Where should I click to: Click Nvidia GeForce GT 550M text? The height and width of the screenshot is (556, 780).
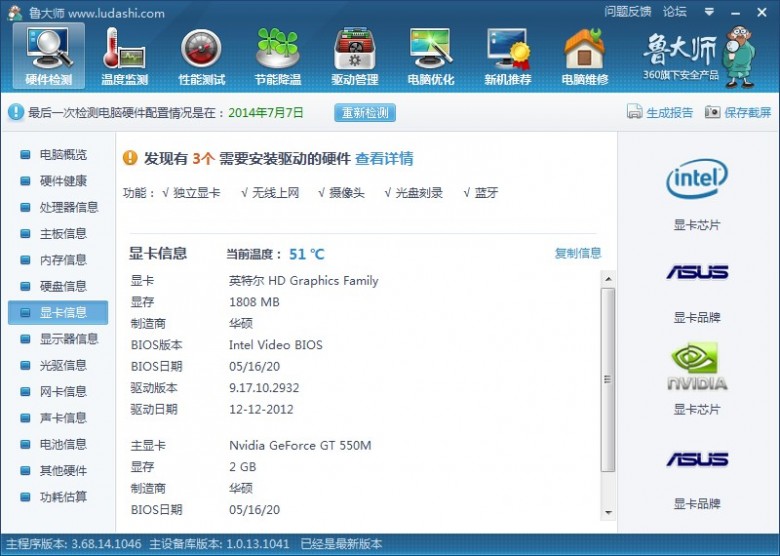[300, 445]
